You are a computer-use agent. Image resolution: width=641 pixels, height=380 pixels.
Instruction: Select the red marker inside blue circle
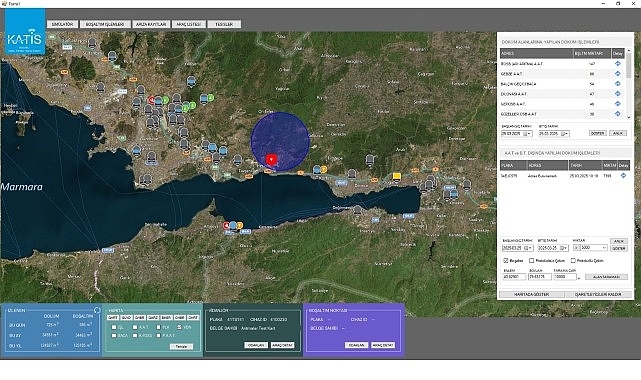pos(271,159)
